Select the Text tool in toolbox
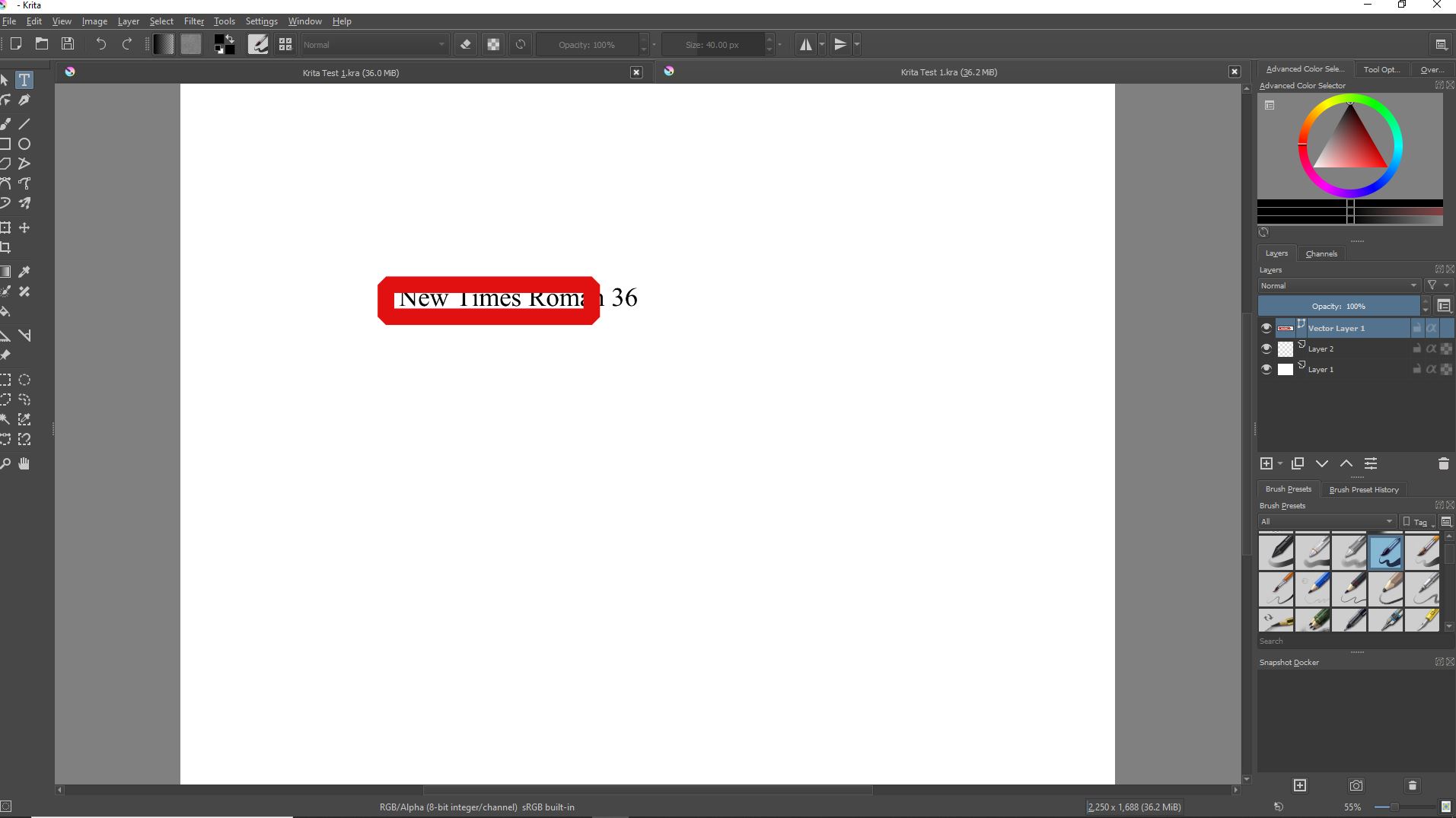Screen dimensions: 1456x818 [x=24, y=80]
